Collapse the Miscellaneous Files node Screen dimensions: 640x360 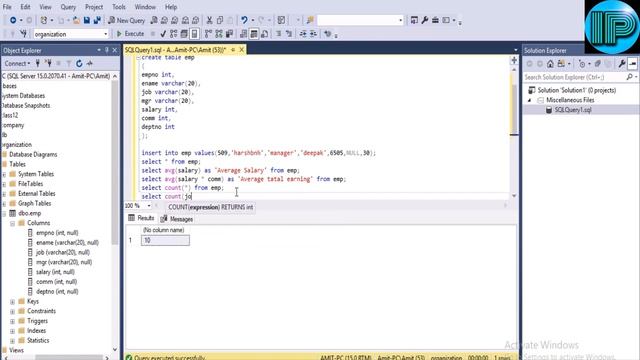tap(530, 100)
